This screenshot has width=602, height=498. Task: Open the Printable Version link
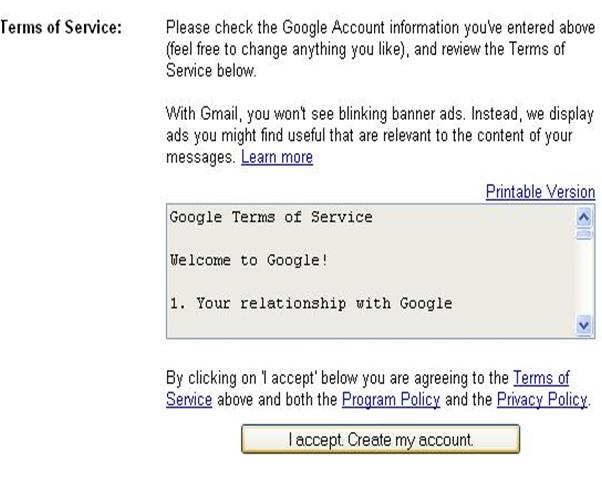540,192
